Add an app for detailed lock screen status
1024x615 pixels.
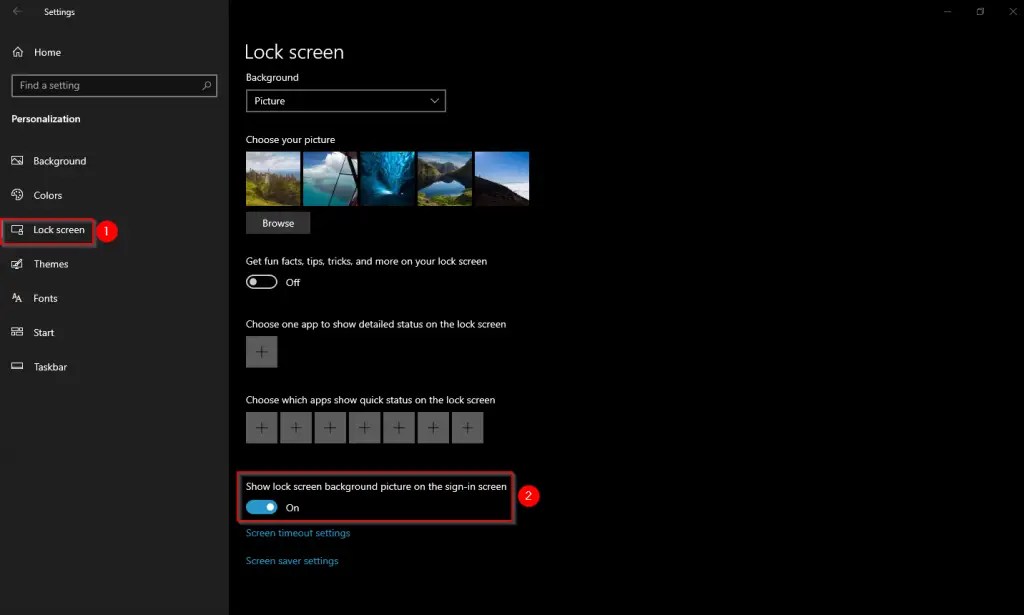[261, 351]
